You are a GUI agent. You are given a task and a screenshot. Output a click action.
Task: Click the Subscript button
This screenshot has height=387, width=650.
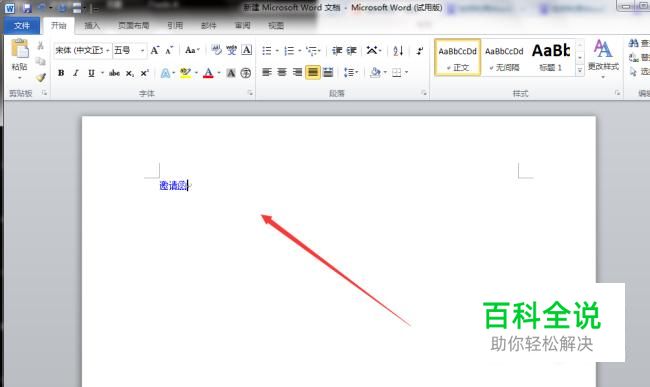pos(130,73)
